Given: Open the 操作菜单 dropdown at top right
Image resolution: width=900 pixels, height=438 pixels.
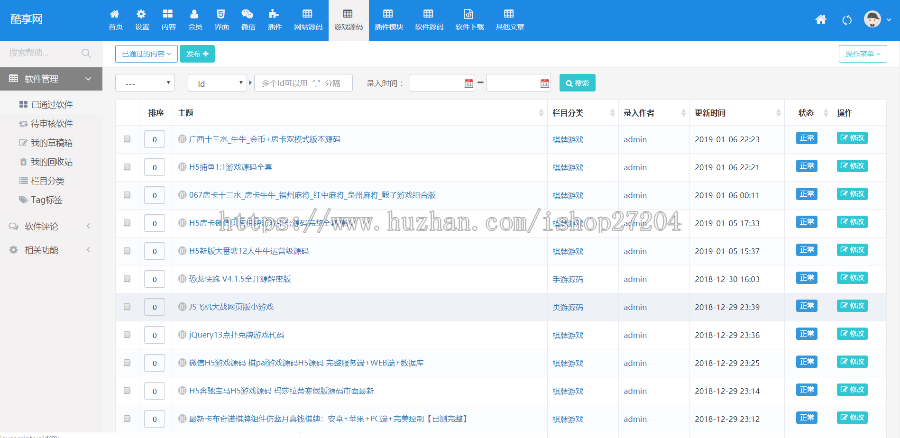Looking at the screenshot, I should pos(863,53).
